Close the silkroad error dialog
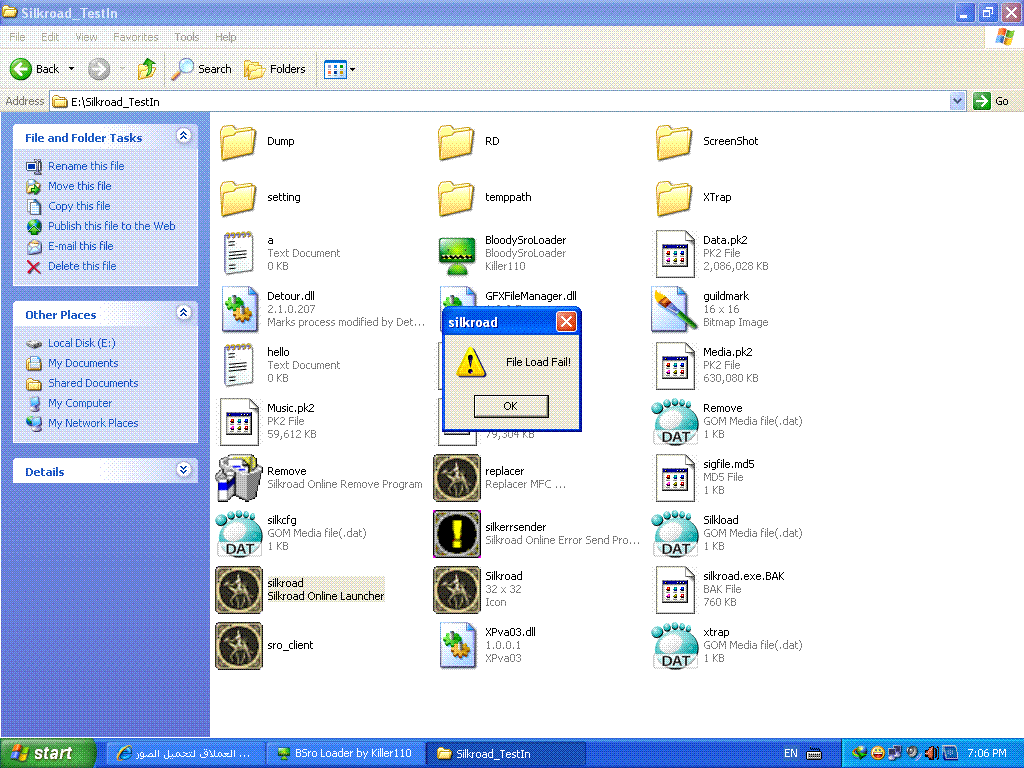 pos(566,321)
